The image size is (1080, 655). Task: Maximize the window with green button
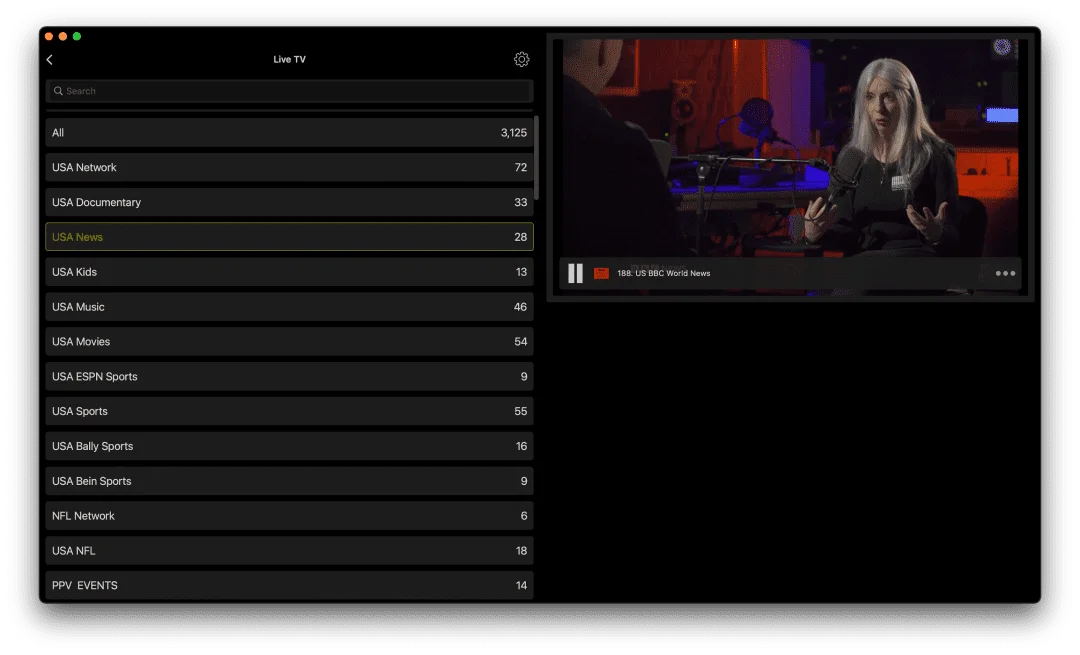click(77, 37)
